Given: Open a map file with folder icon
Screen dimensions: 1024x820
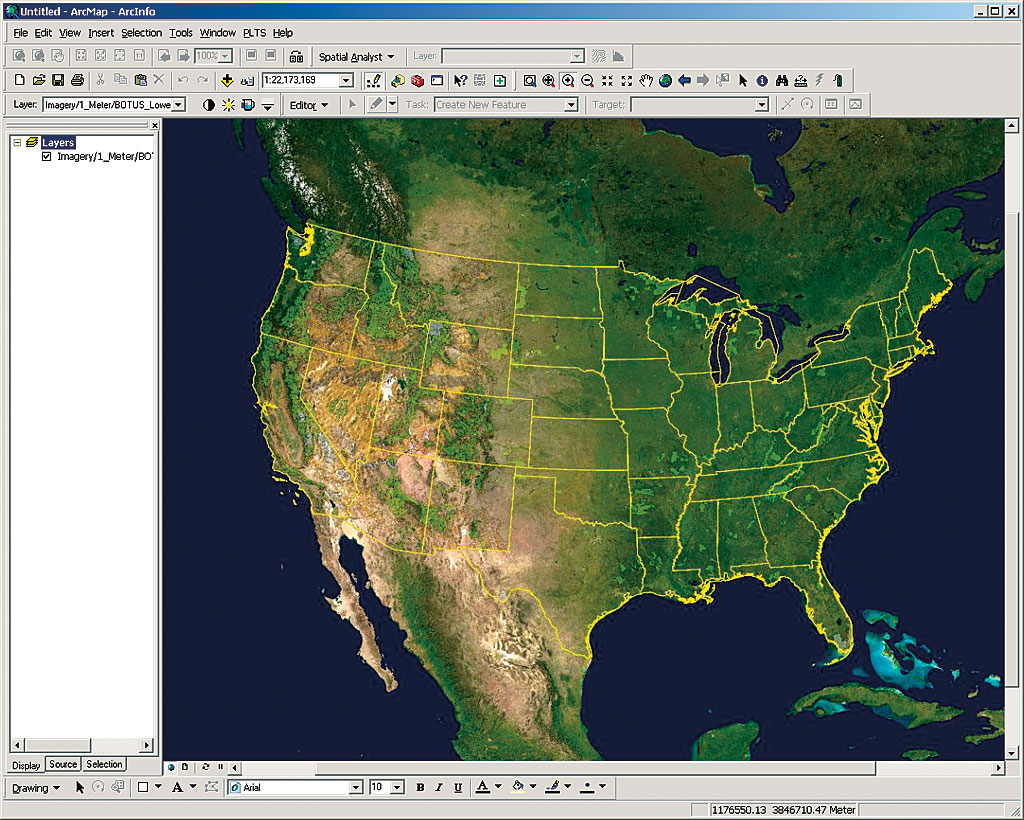Looking at the screenshot, I should [39, 80].
